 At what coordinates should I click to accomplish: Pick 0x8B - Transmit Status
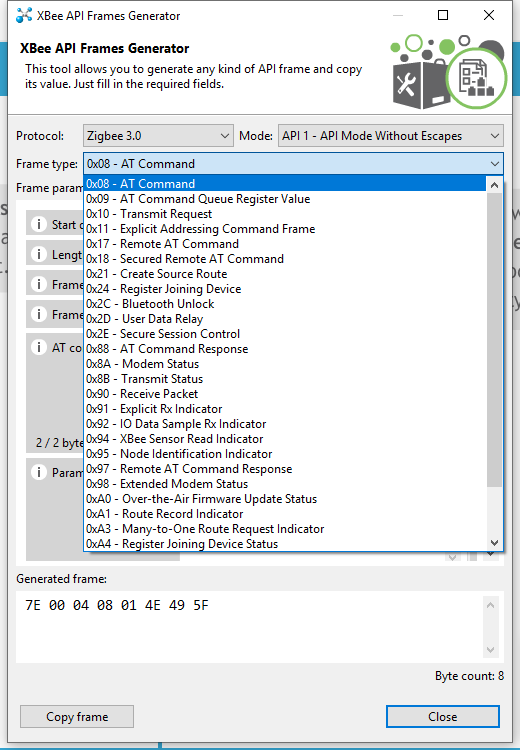click(x=285, y=379)
